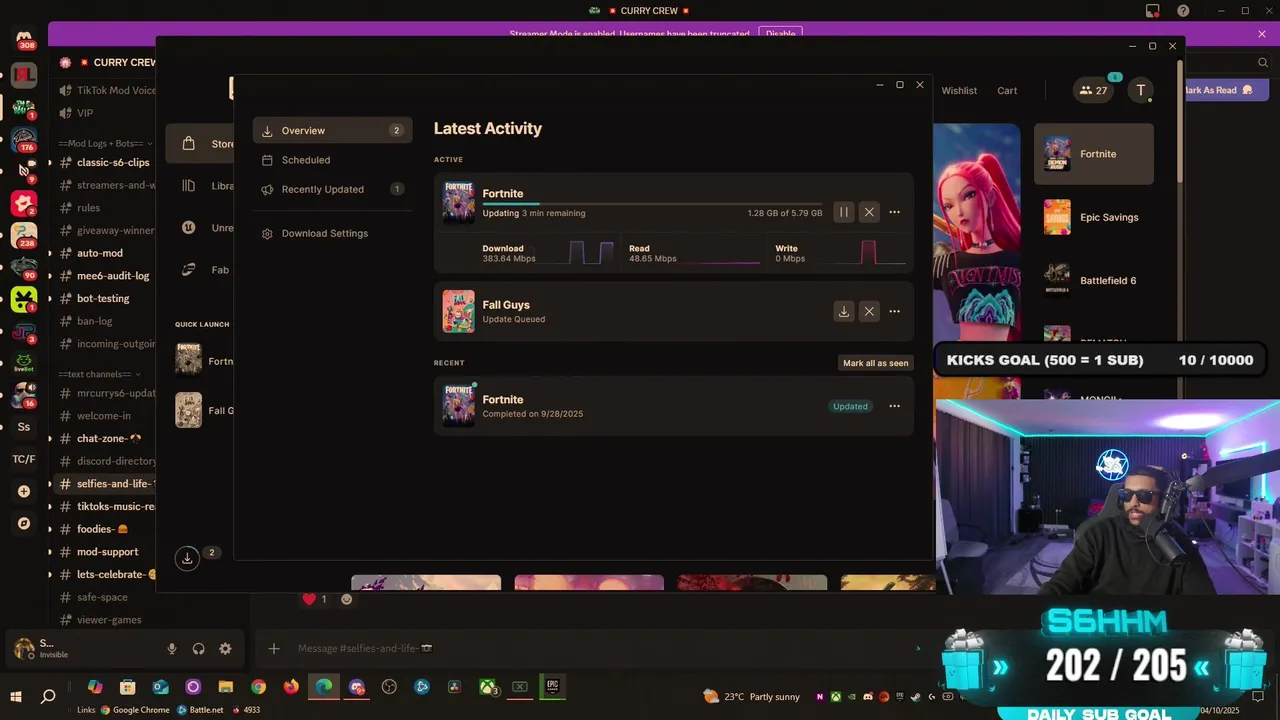1280x720 pixels.
Task: Open the Recently Updated tab
Action: pyautogui.click(x=332, y=189)
